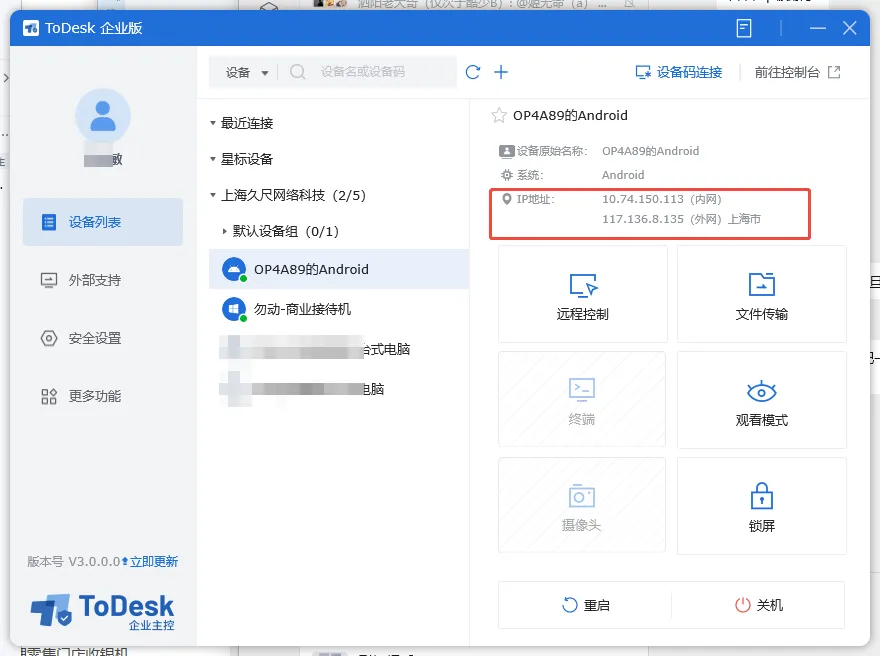The width and height of the screenshot is (880, 656).
Task: Click 设备原始名称 value OP4A89的Android
Action: (650, 151)
